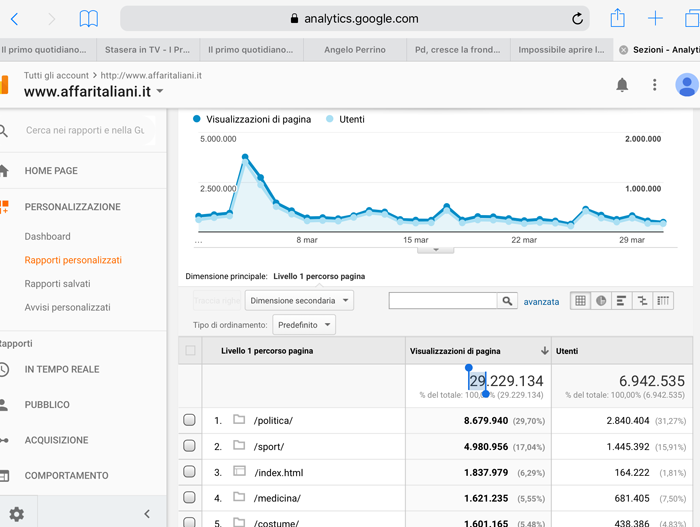This screenshot has height=527, width=700.
Task: Select the pie chart percentage view
Action: coord(601,301)
